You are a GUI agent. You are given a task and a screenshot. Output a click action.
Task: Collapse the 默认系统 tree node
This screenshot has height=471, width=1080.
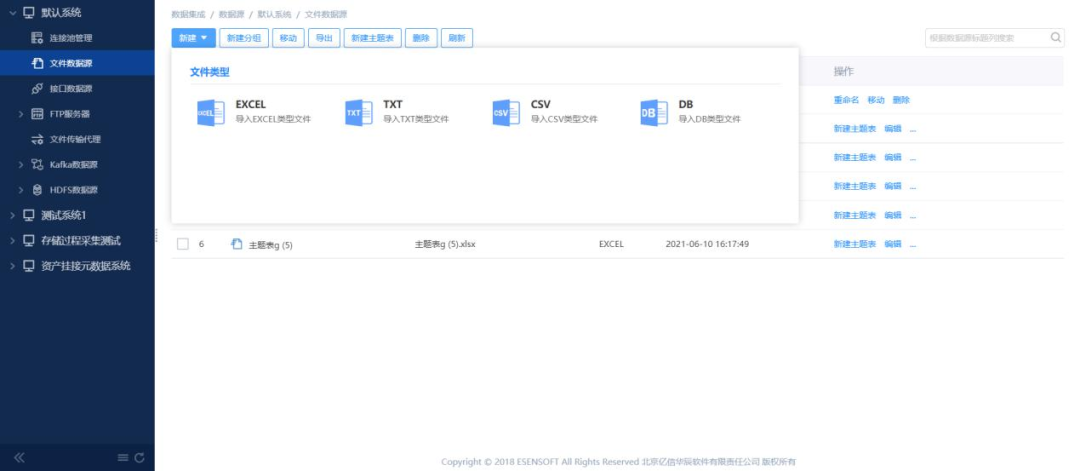point(13,13)
